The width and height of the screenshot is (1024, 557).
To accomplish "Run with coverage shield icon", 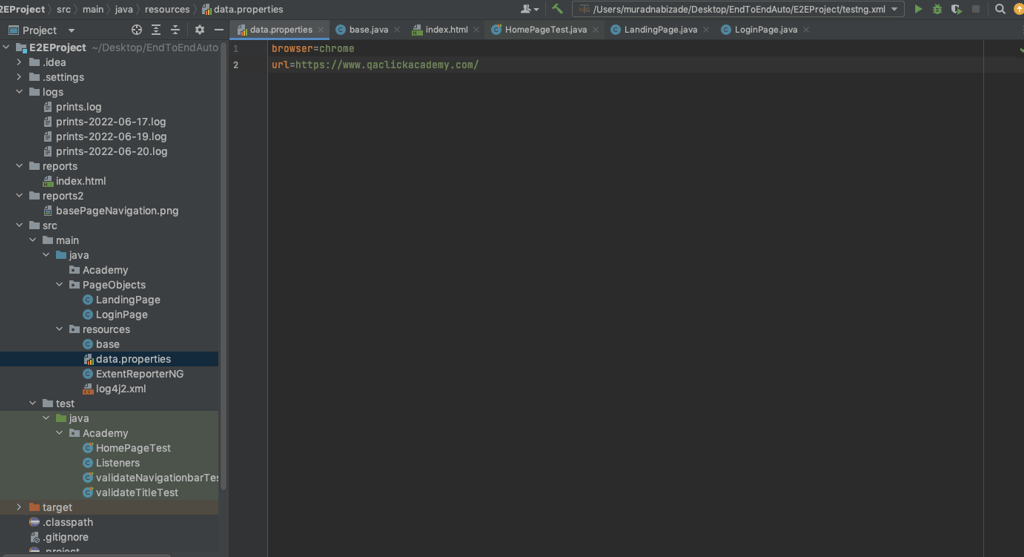I will click(x=956, y=9).
